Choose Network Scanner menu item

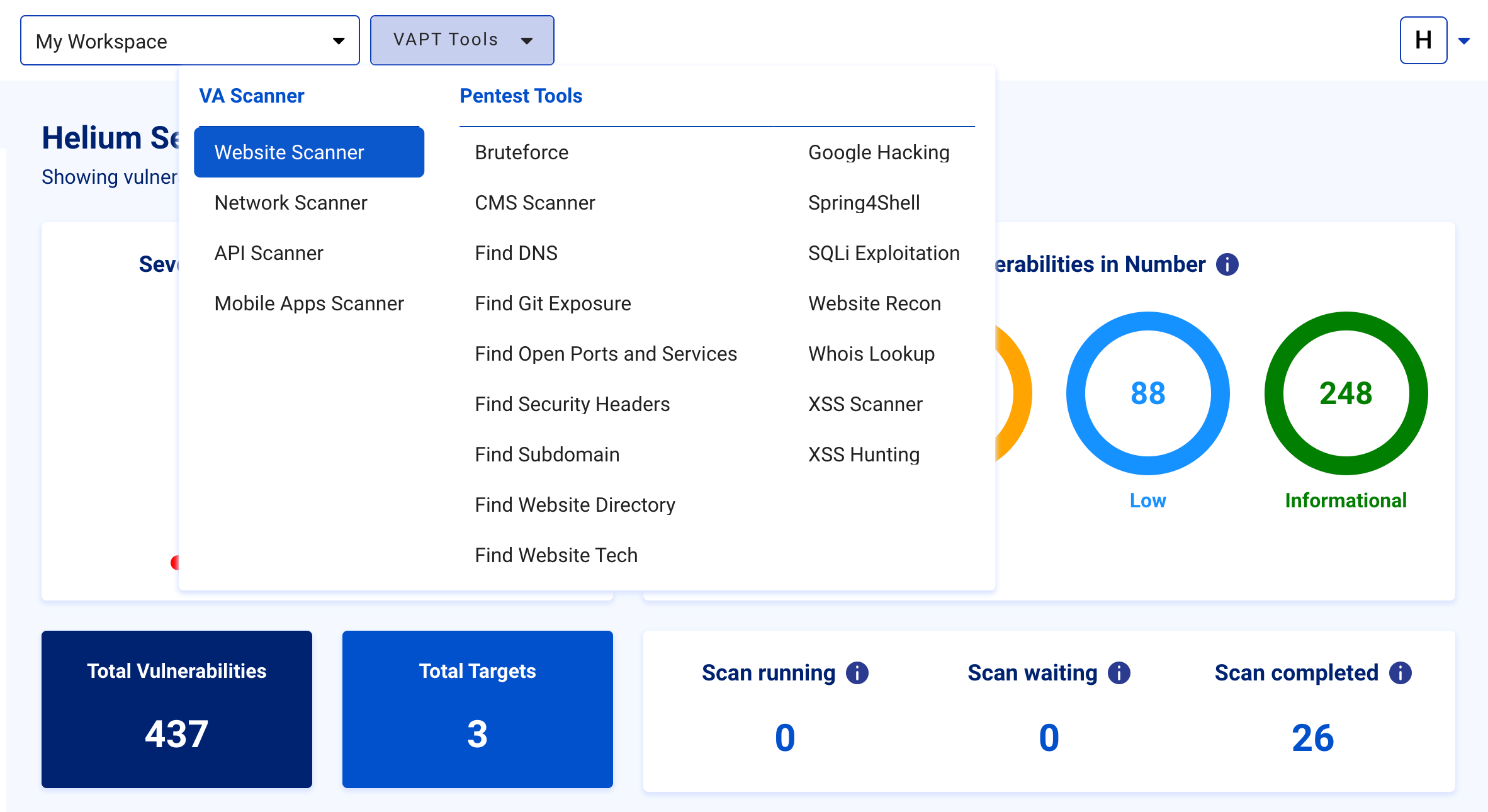point(290,203)
